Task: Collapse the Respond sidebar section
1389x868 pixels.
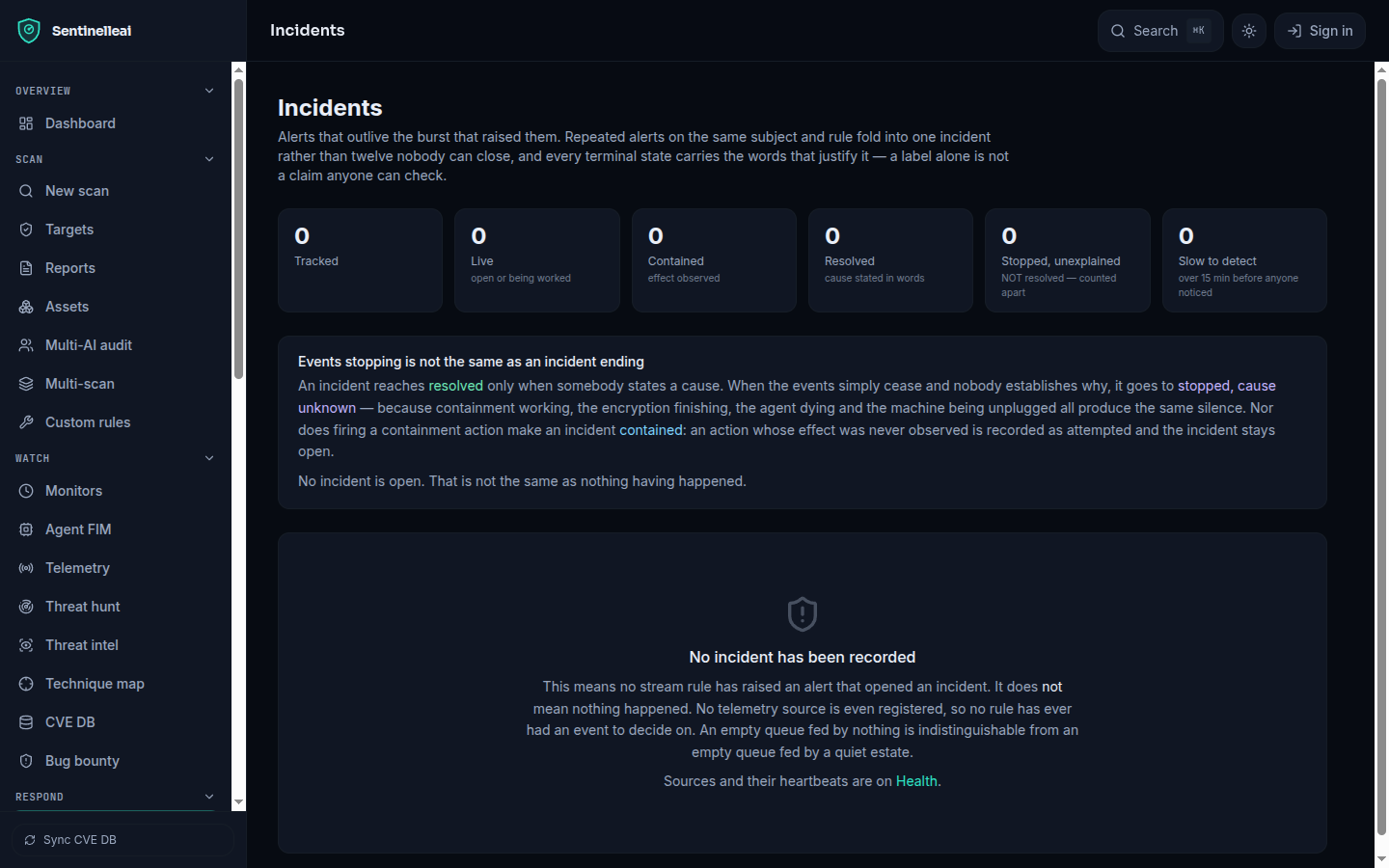Action: click(x=209, y=797)
